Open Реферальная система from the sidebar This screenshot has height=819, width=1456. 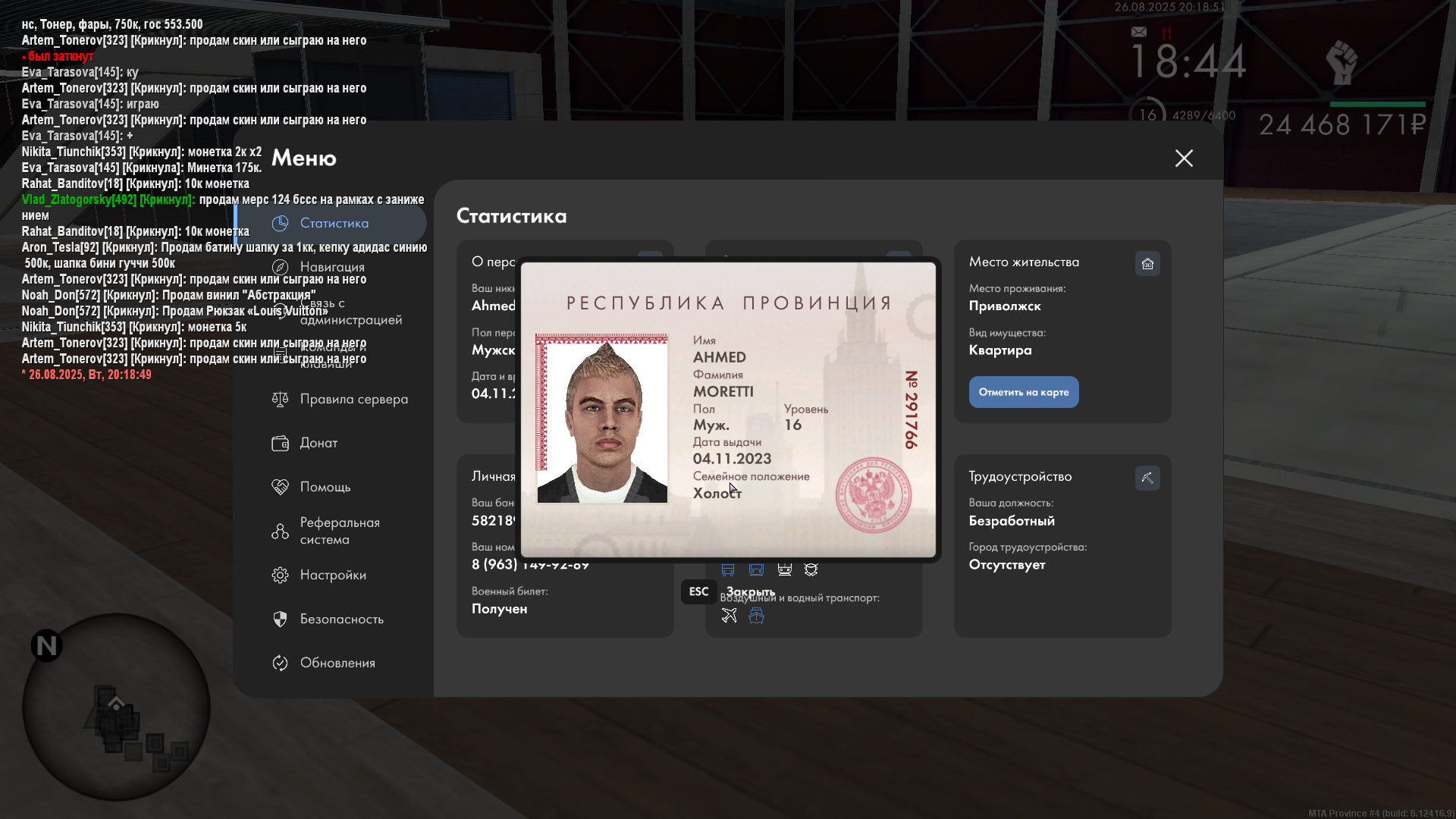click(340, 531)
